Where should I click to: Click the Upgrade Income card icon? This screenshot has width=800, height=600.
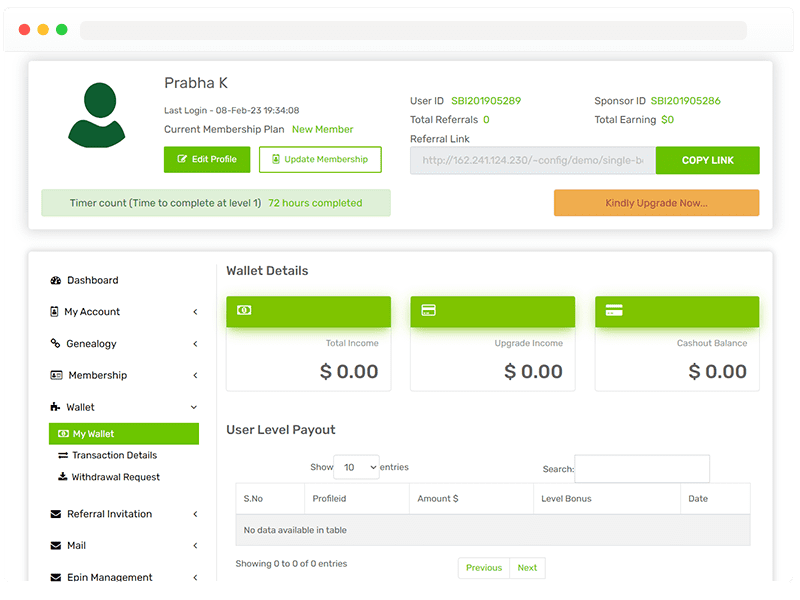(428, 311)
